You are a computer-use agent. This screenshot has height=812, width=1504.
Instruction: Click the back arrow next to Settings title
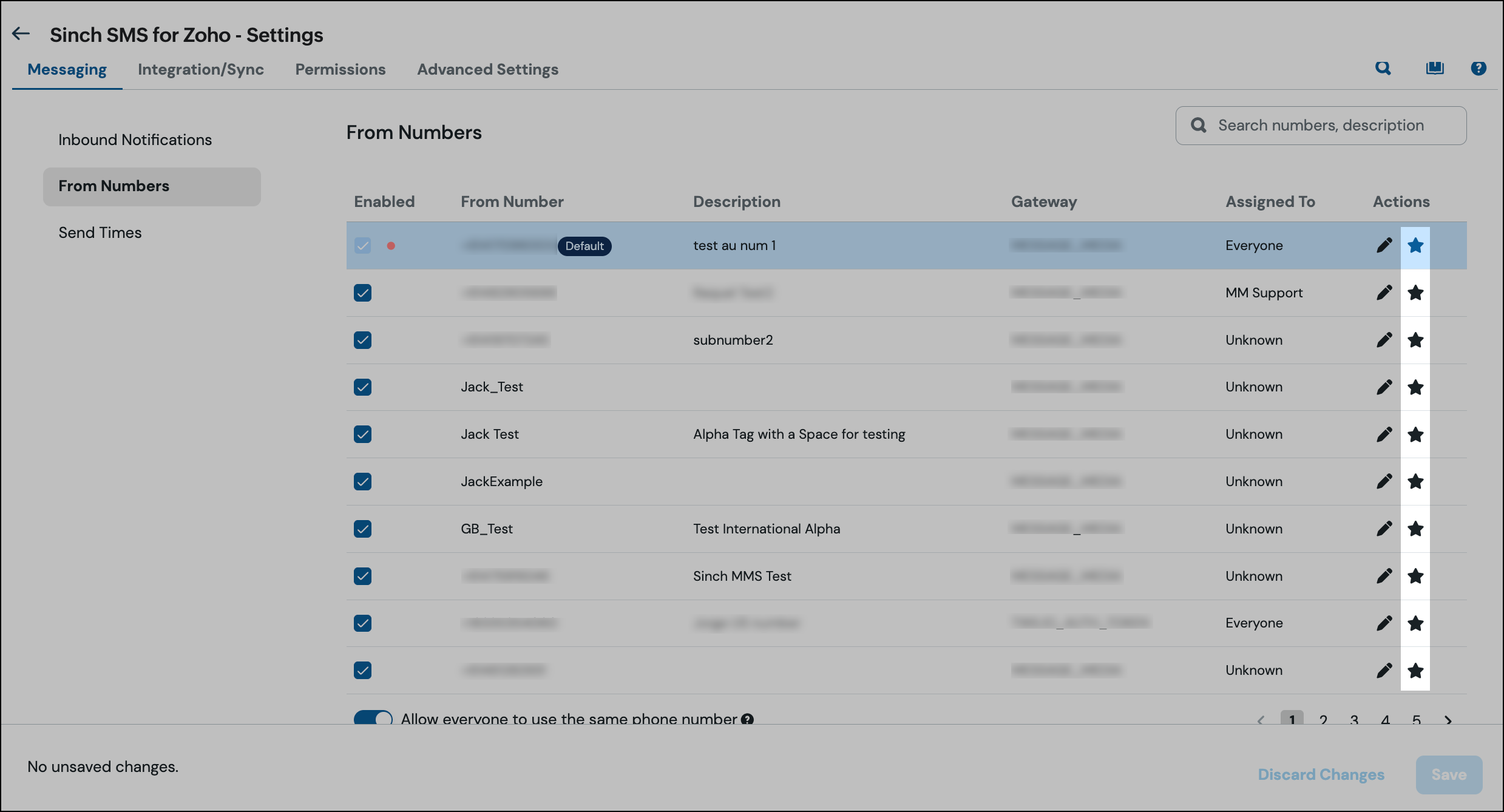(21, 34)
